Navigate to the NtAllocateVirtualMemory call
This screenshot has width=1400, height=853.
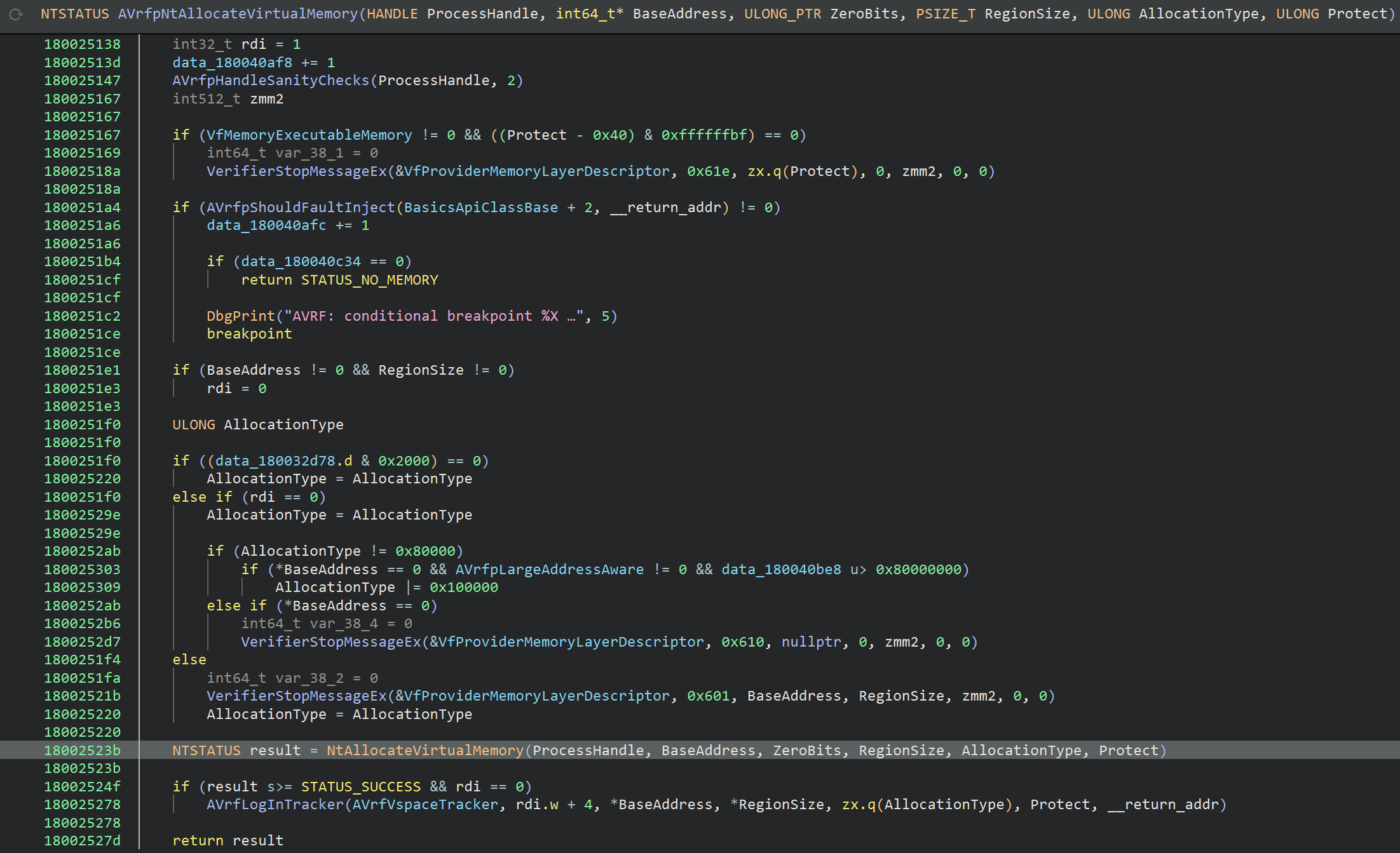coord(425,751)
